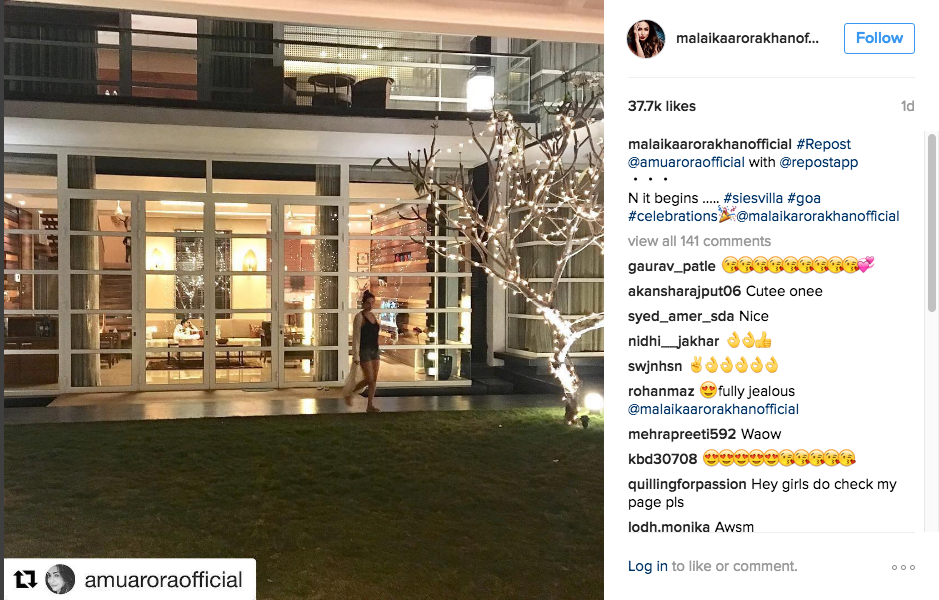Viewport: 939px width, 600px height.
Task: Open the @amuaroraofficial mention in caption
Action: 686,162
